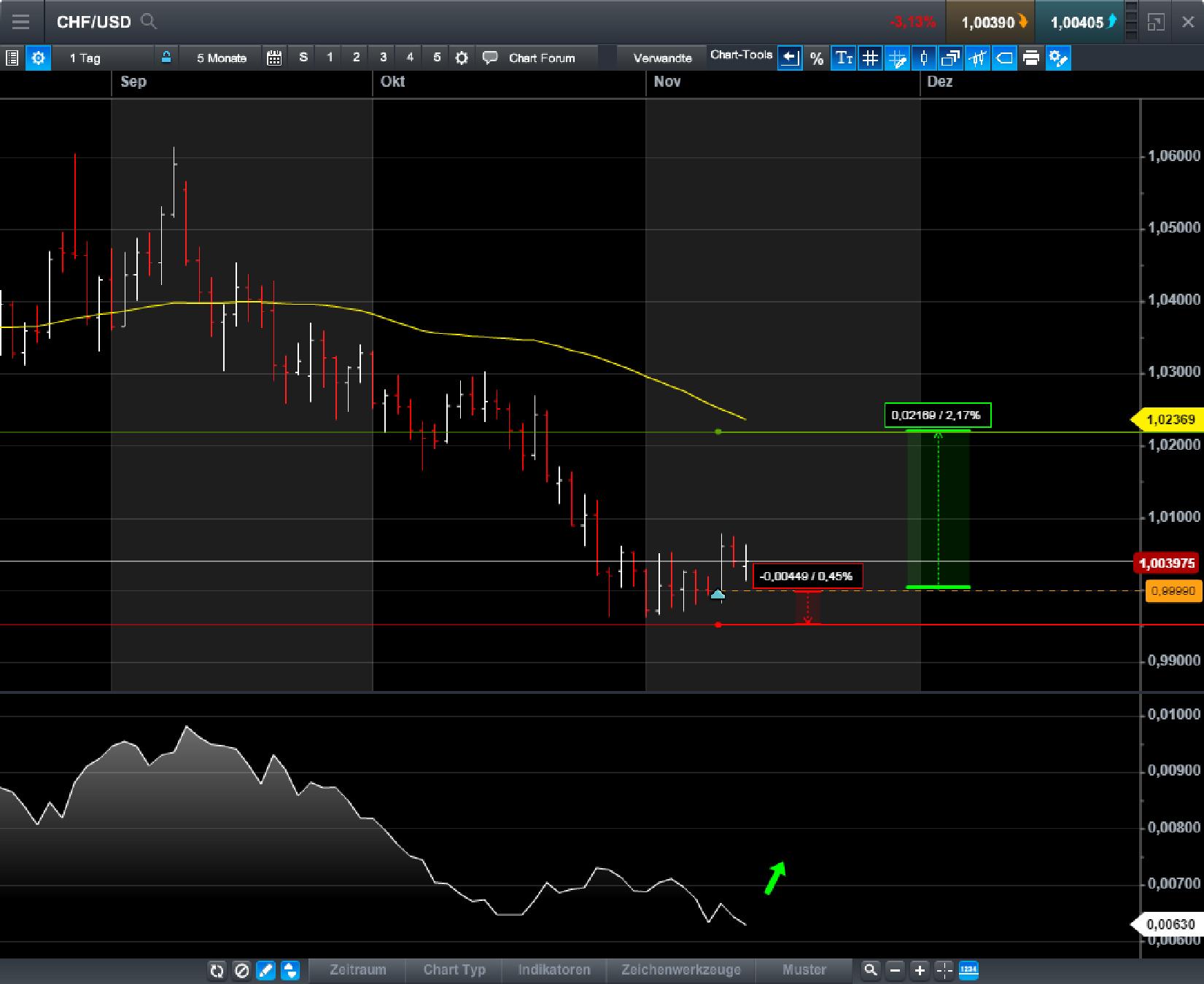Toggle the percent scale display

817,58
